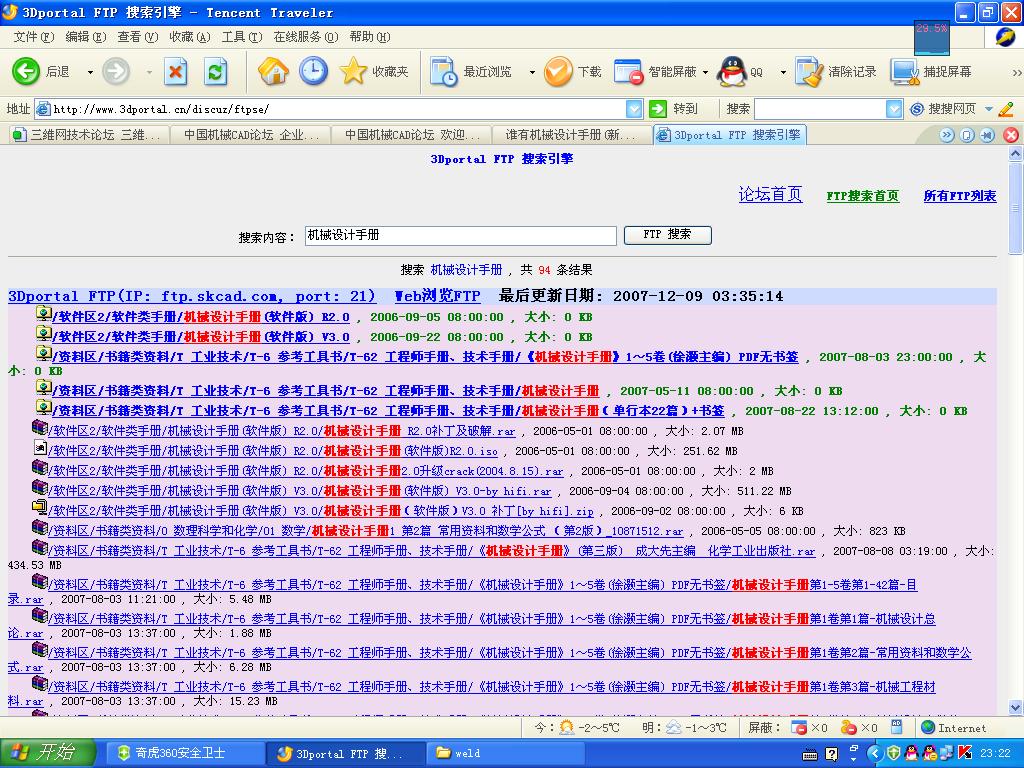Open the 3Dportal FTP server link
The height and width of the screenshot is (768, 1024).
click(x=192, y=296)
